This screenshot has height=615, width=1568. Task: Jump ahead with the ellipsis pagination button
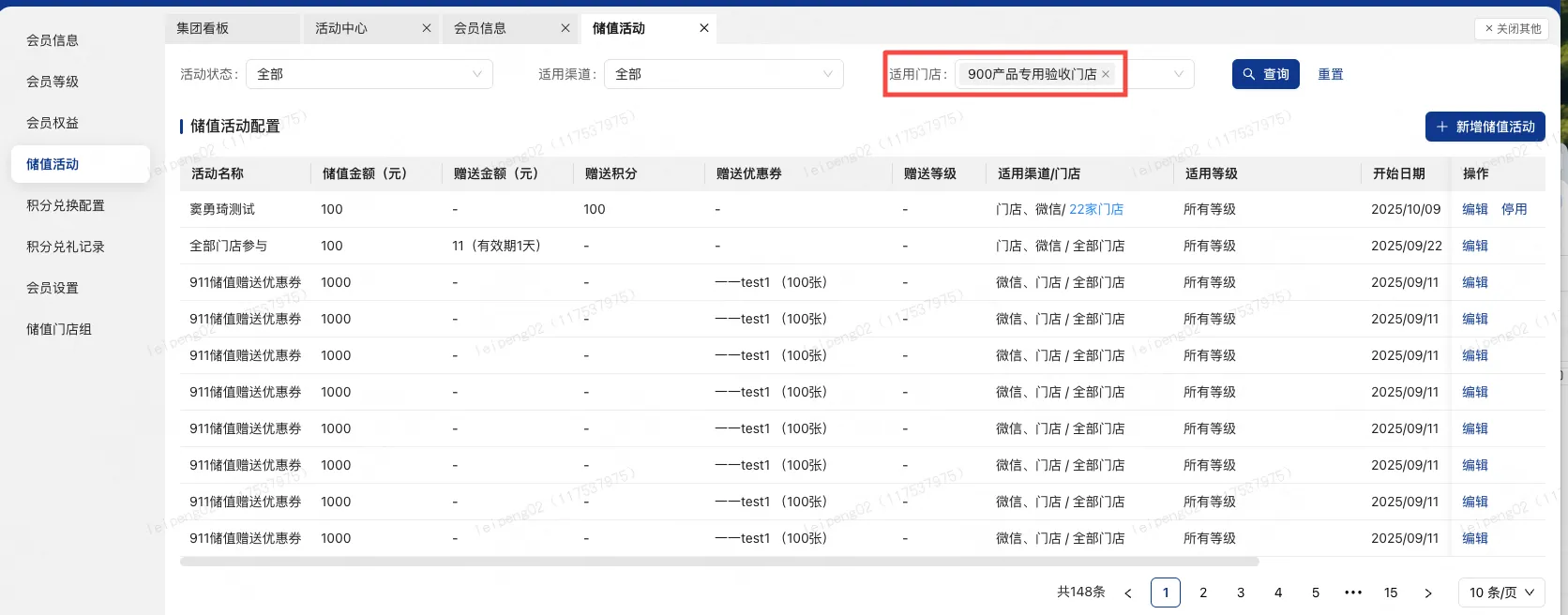click(x=1353, y=592)
